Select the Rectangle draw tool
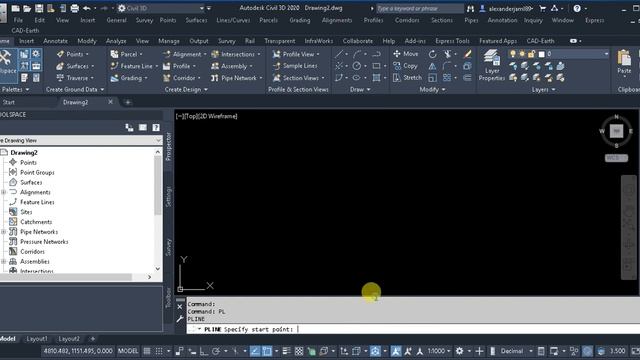Viewport: 640px width, 360px height. pyautogui.click(x=376, y=66)
